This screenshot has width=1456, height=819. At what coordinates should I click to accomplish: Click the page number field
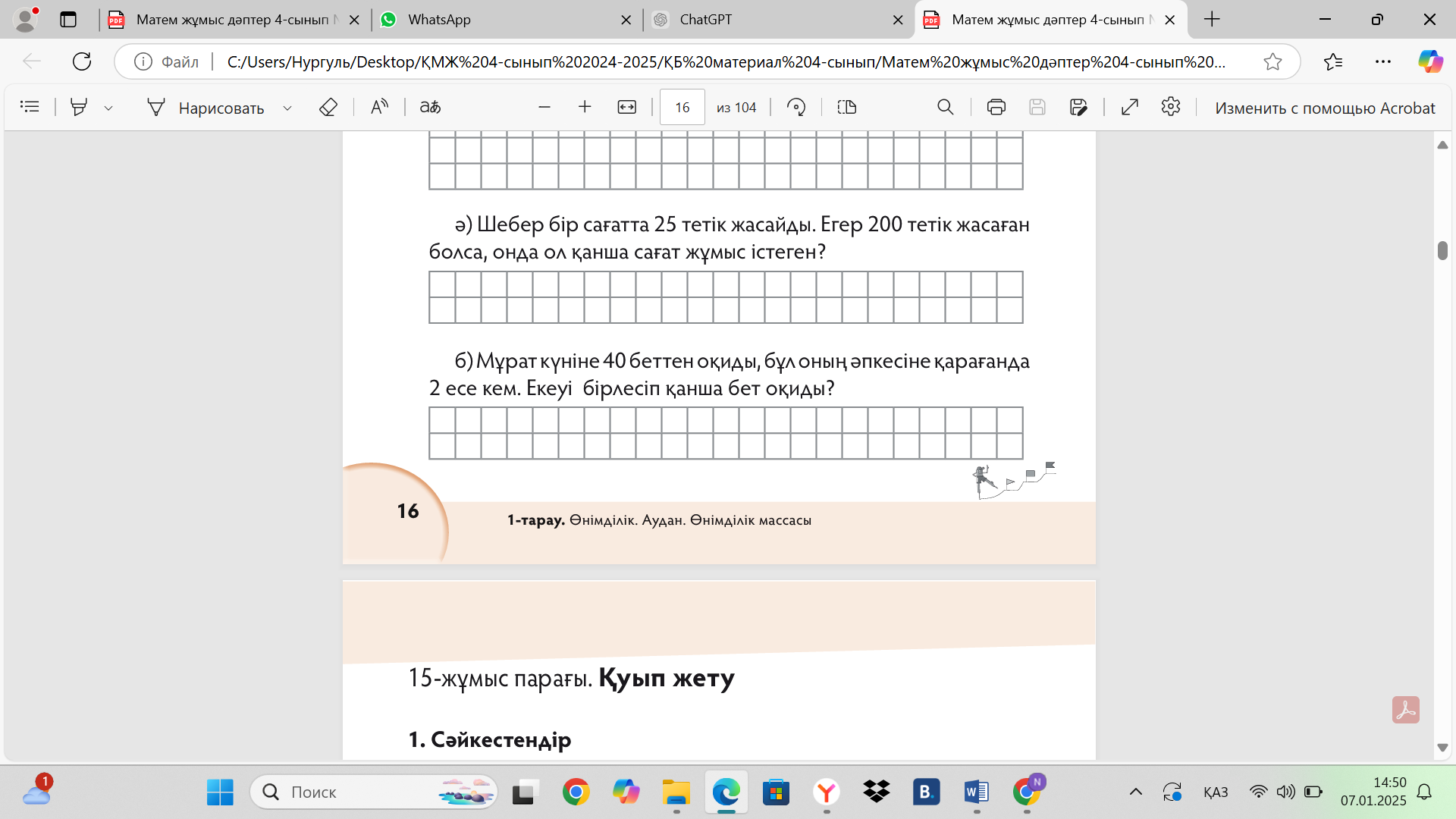tap(682, 107)
